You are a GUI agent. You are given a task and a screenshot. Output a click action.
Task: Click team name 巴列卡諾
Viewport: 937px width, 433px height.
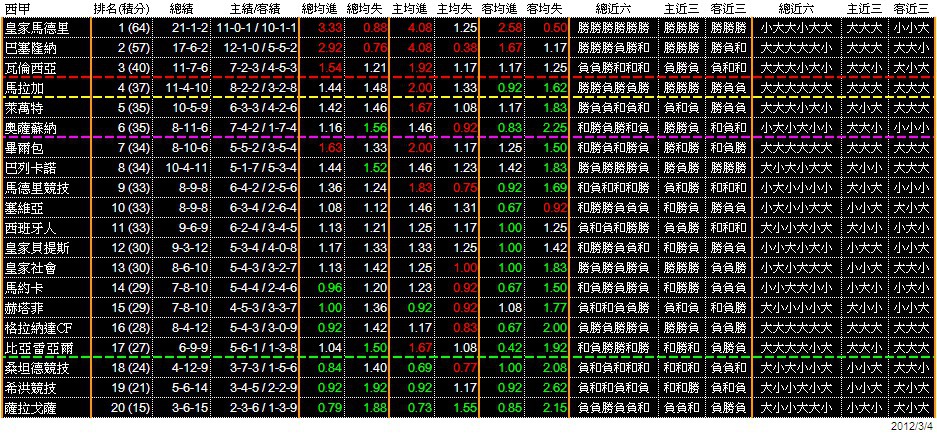28,168
